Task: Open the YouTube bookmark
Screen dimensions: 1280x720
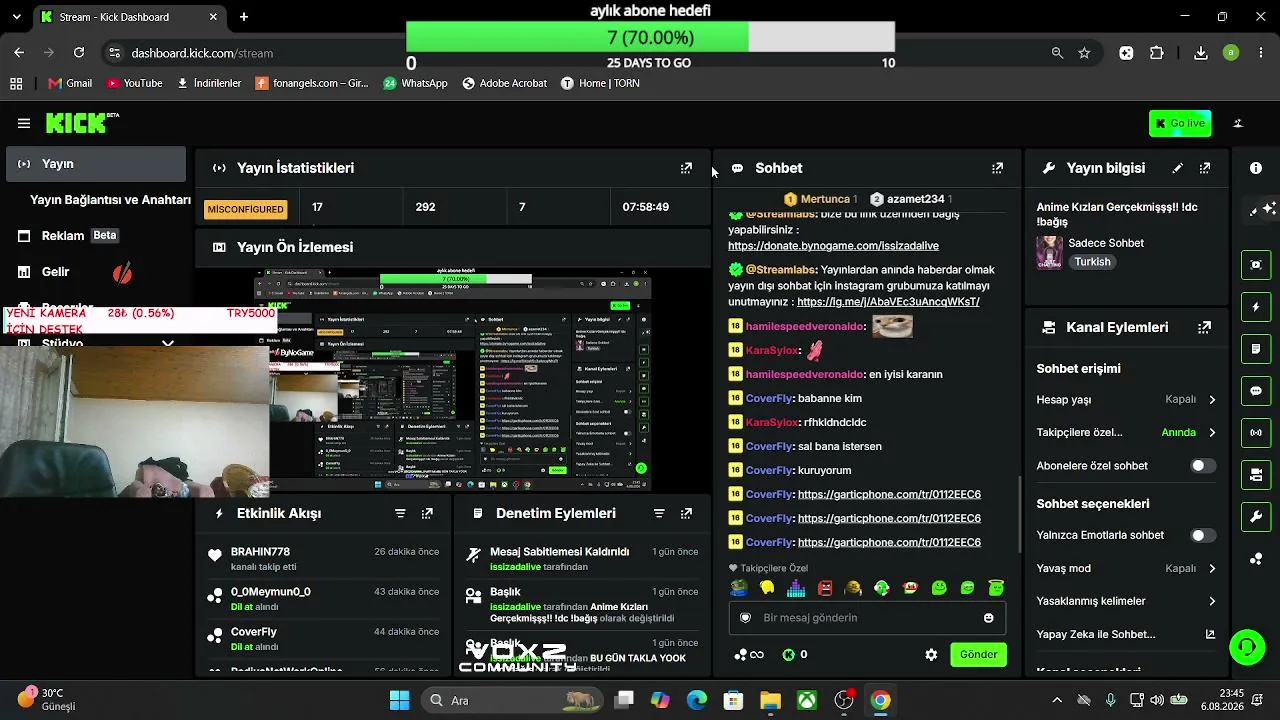Action: pyautogui.click(x=134, y=83)
